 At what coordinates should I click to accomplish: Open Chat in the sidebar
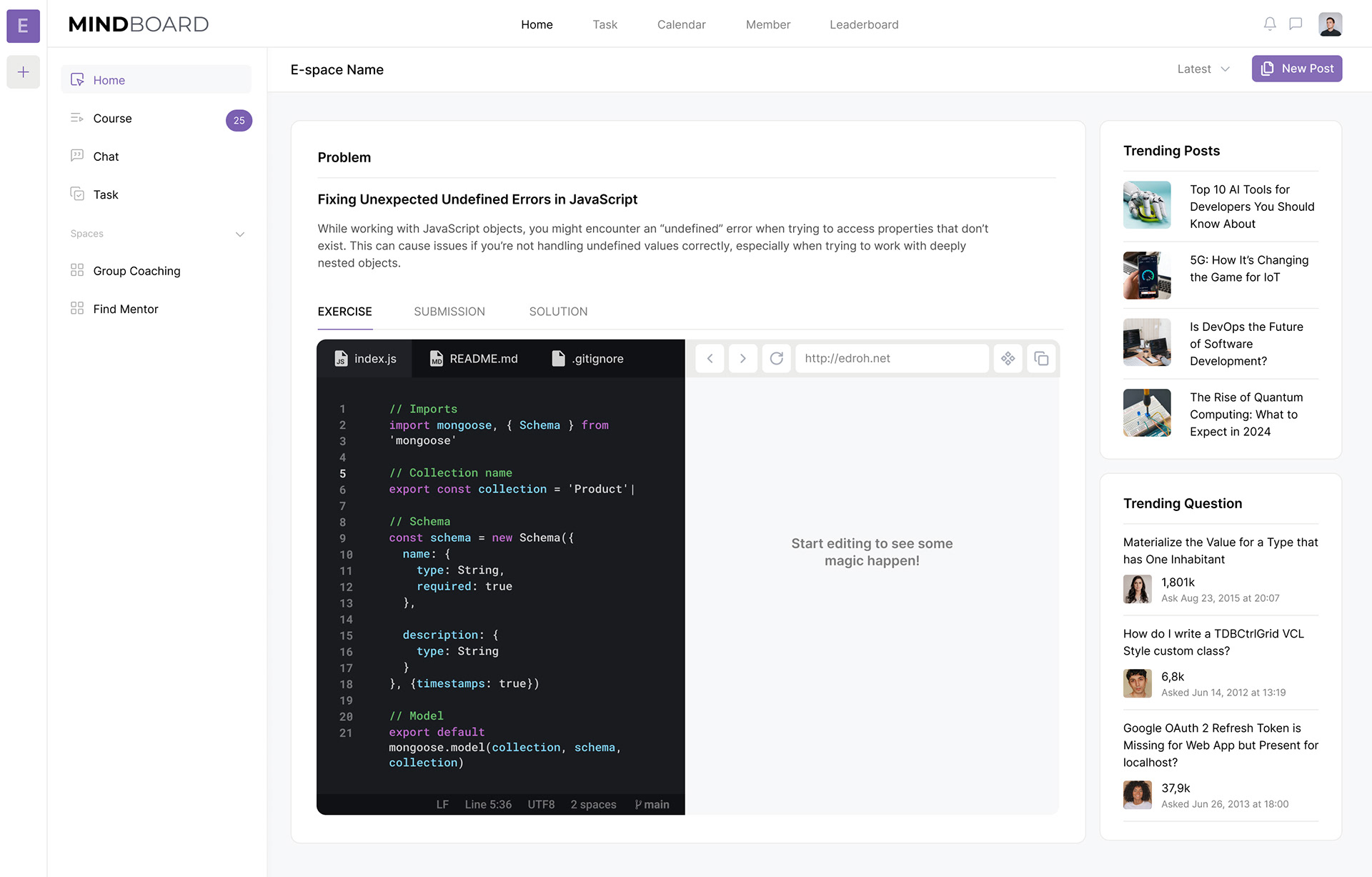(106, 157)
